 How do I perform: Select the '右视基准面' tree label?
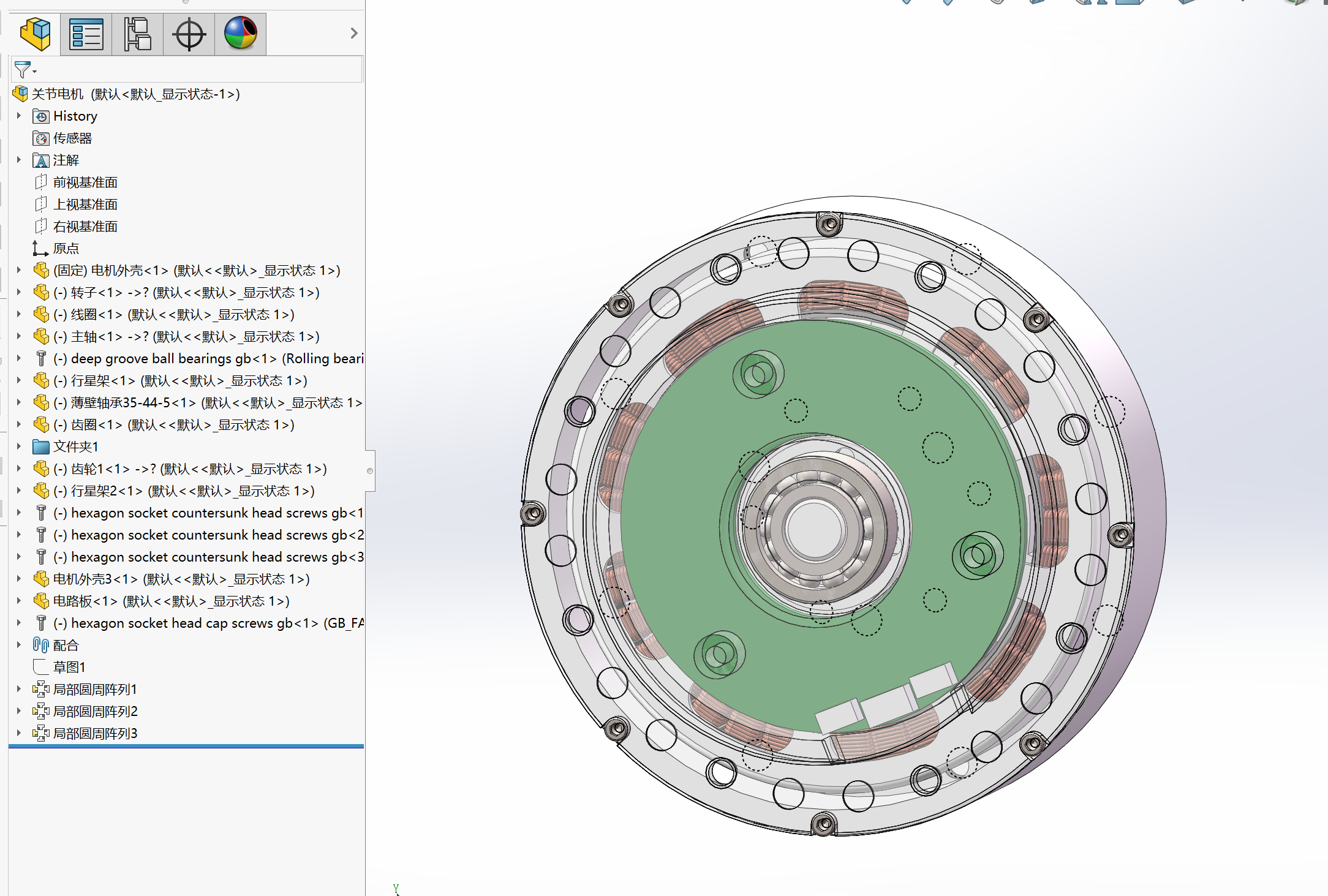click(x=85, y=227)
